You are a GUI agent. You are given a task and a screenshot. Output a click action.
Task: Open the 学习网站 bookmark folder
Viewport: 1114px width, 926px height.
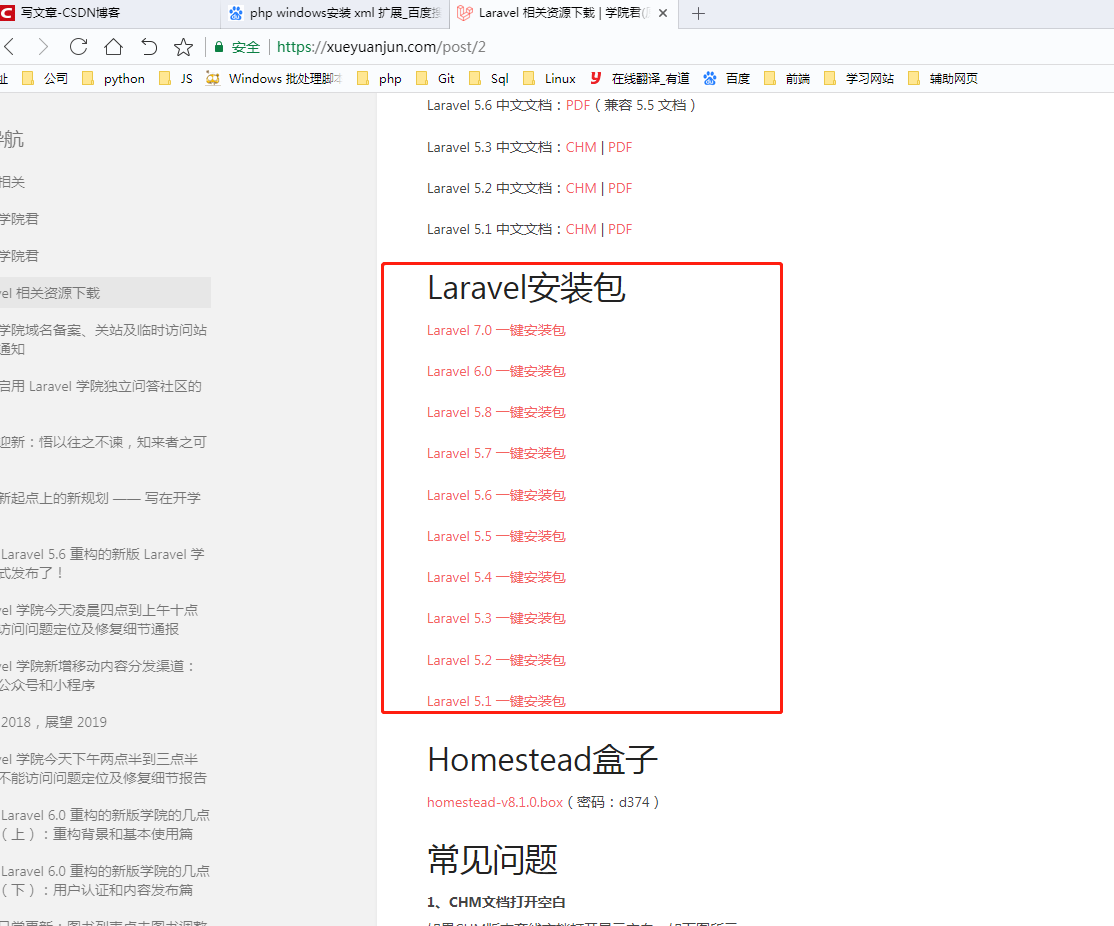[859, 78]
